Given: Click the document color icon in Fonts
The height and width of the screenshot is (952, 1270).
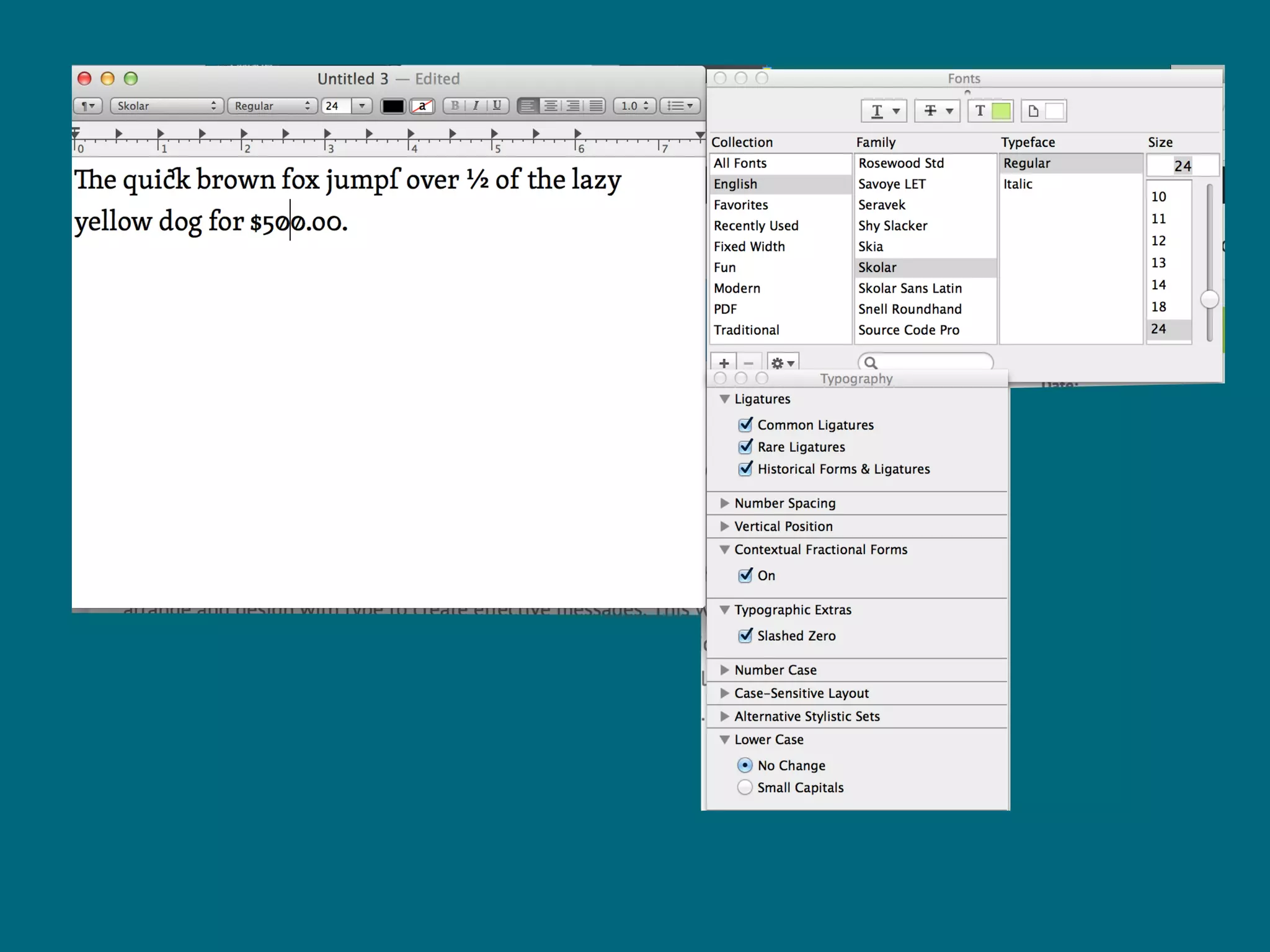Looking at the screenshot, I should [1033, 111].
